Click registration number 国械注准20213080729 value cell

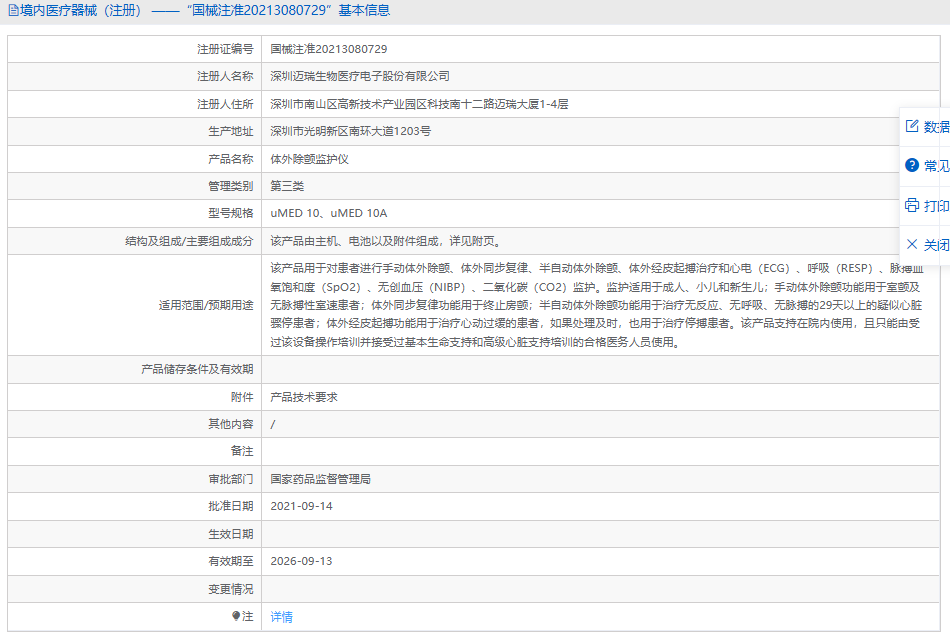328,49
